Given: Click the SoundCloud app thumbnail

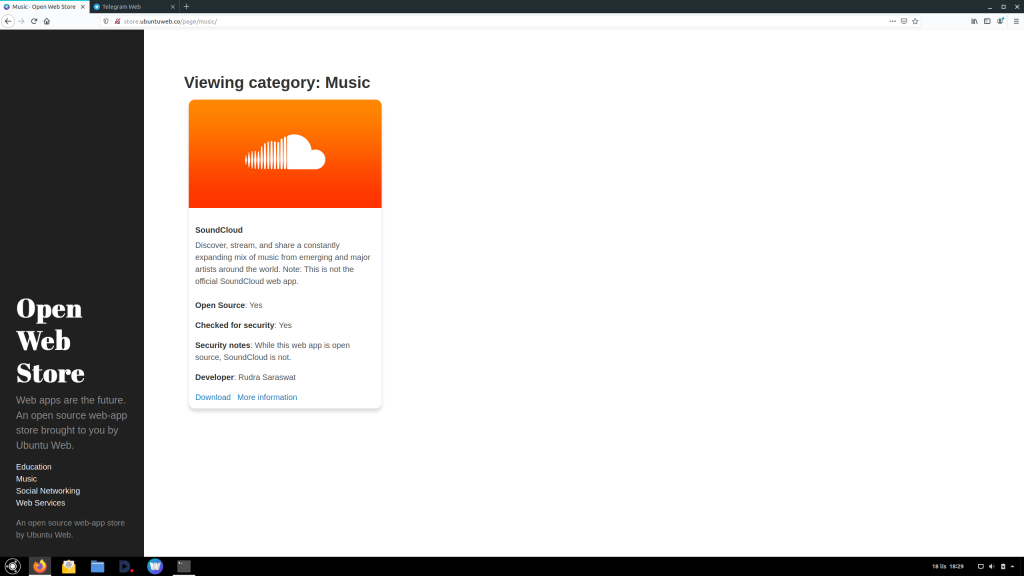Looking at the screenshot, I should tap(284, 153).
